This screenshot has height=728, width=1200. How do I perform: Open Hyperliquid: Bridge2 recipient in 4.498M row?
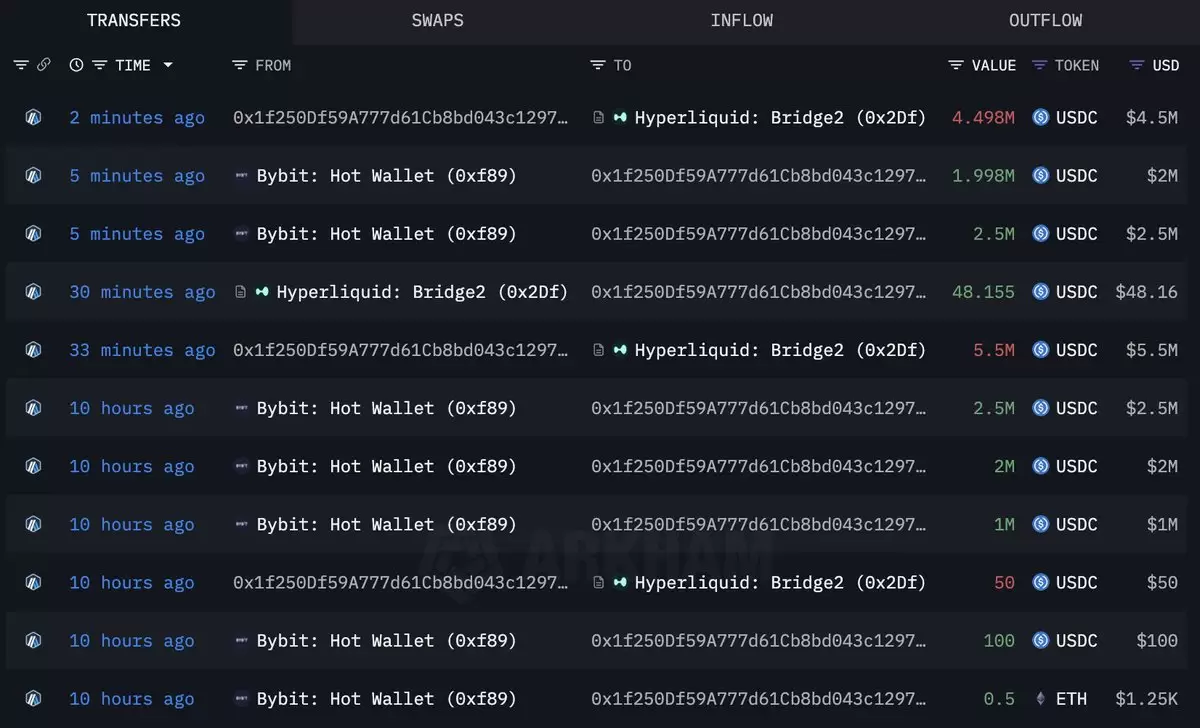point(780,117)
